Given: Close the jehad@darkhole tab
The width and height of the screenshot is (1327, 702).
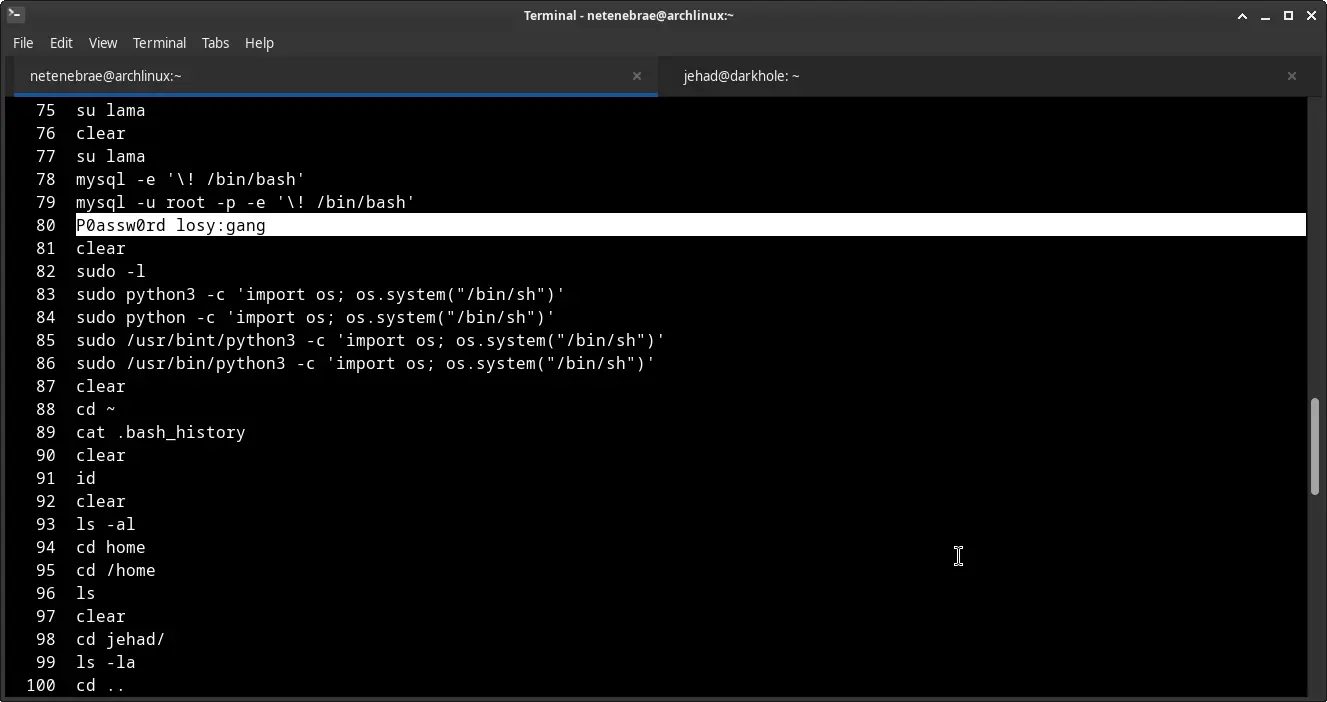Looking at the screenshot, I should coord(1291,76).
